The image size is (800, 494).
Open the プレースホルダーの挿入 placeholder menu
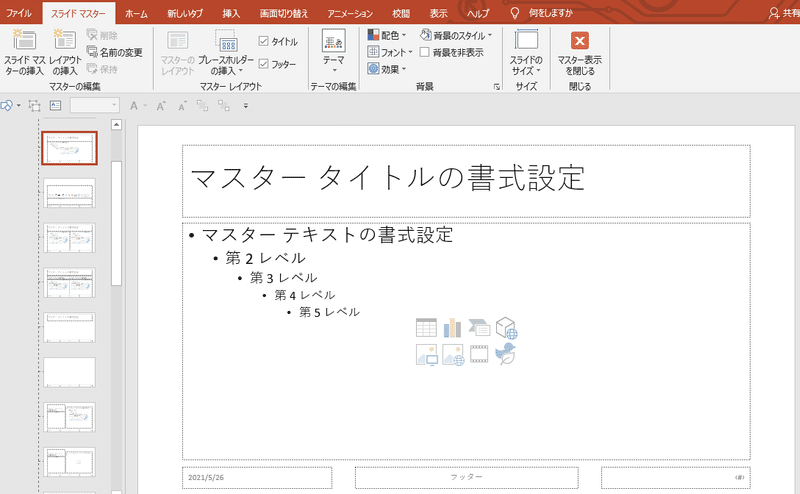point(226,52)
